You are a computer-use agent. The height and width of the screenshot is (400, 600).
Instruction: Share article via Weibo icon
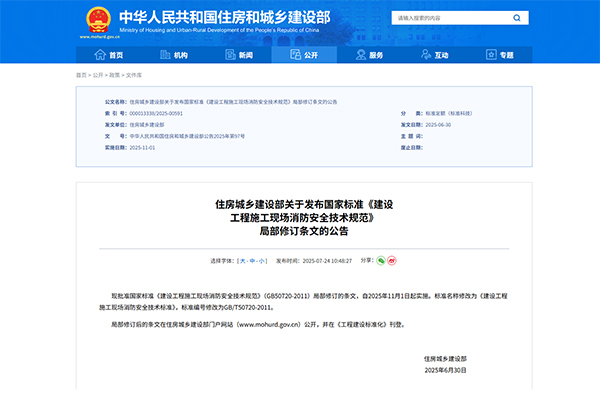point(393,260)
